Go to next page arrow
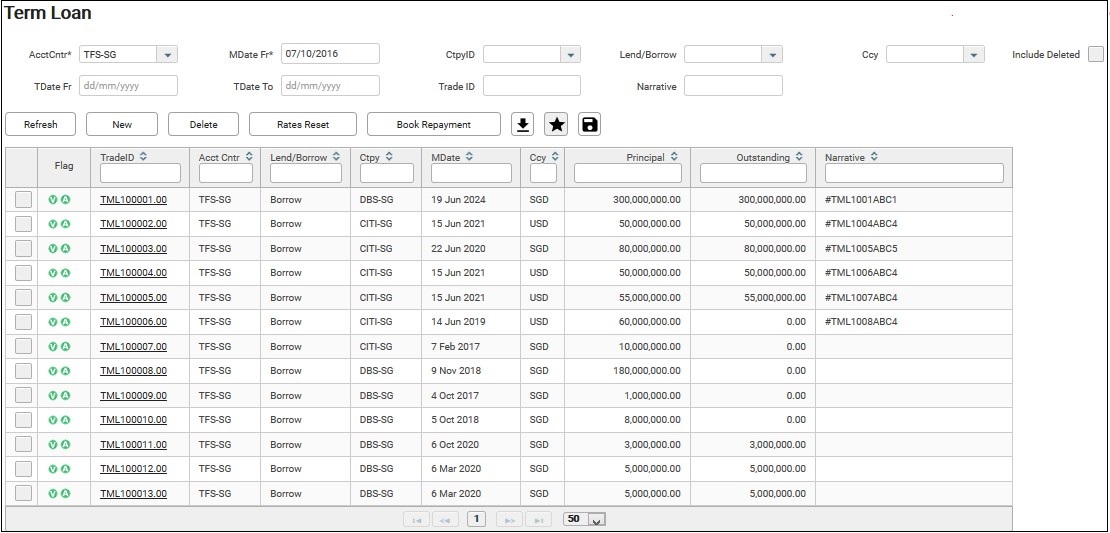Image resolution: width=1110 pixels, height=533 pixels. 509,520
